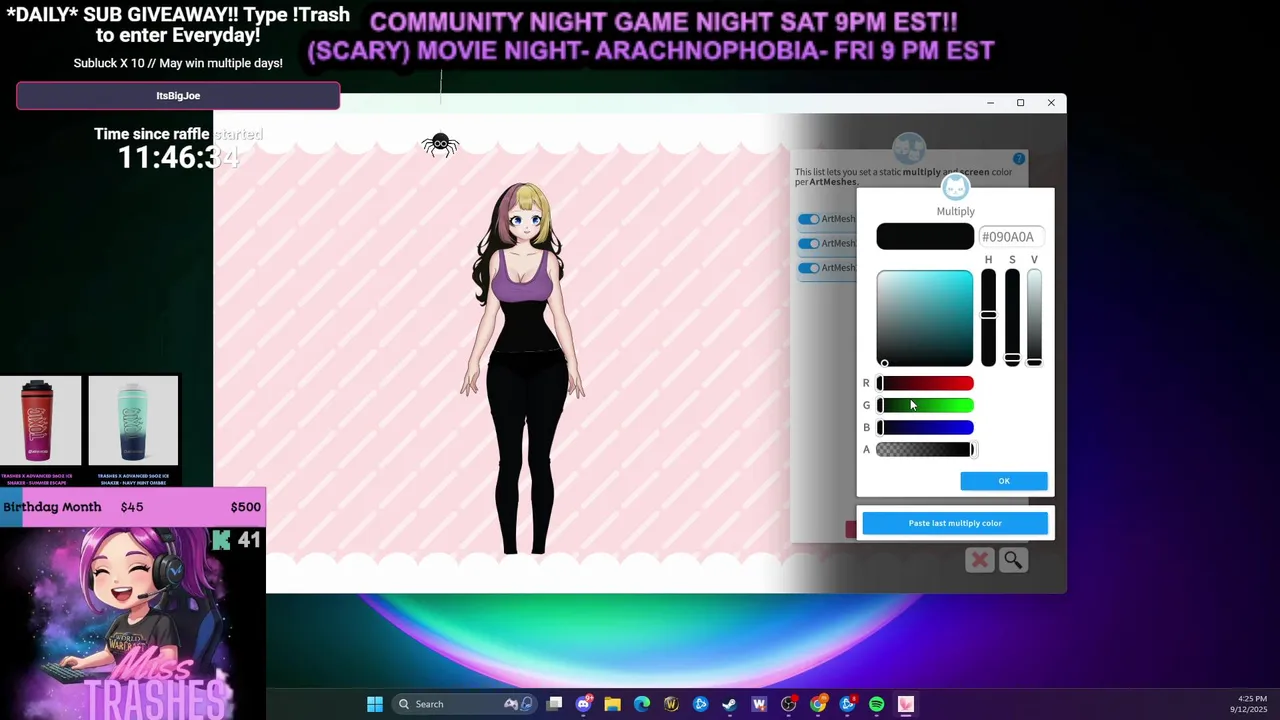
Task: Close the VTube Studio window
Action: click(x=1051, y=103)
